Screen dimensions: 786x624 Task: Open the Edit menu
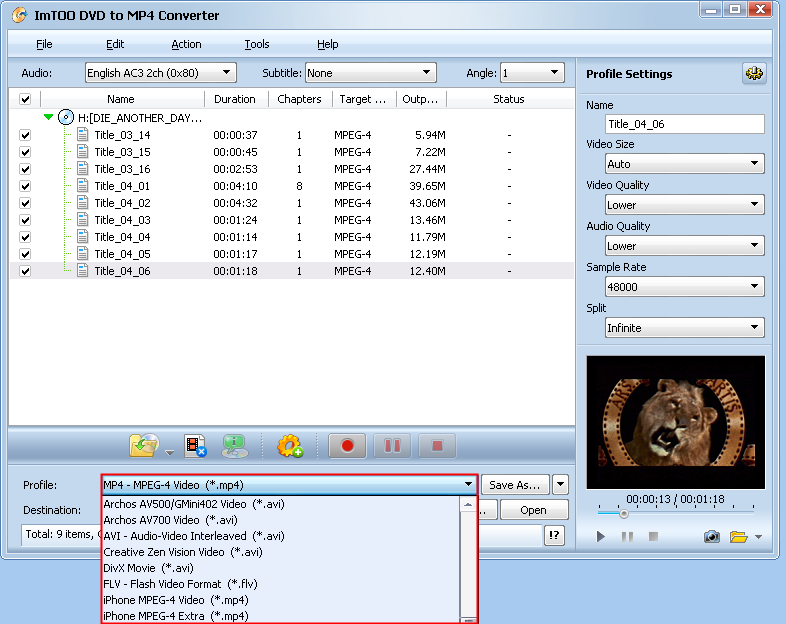pyautogui.click(x=115, y=44)
